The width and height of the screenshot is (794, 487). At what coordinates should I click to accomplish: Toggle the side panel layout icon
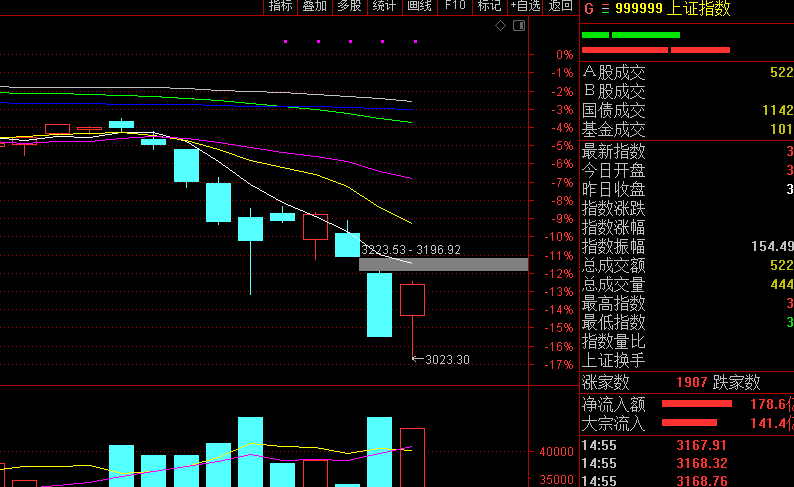coord(518,26)
